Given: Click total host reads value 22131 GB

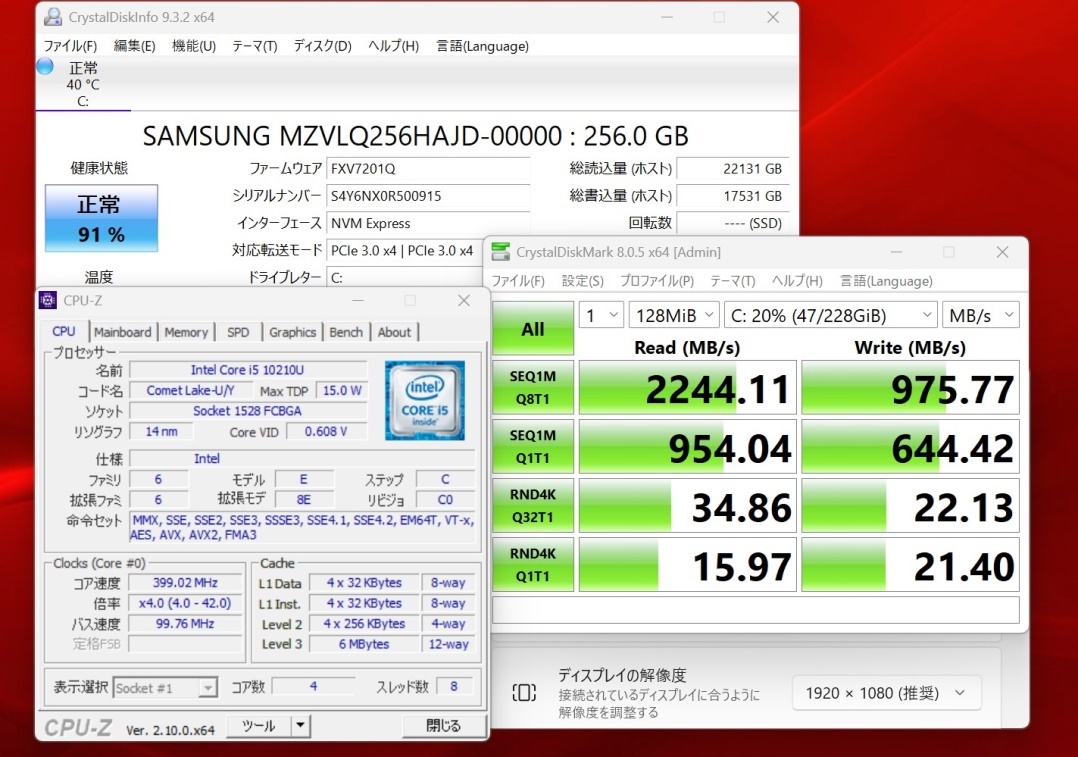Looking at the screenshot, I should tap(732, 168).
